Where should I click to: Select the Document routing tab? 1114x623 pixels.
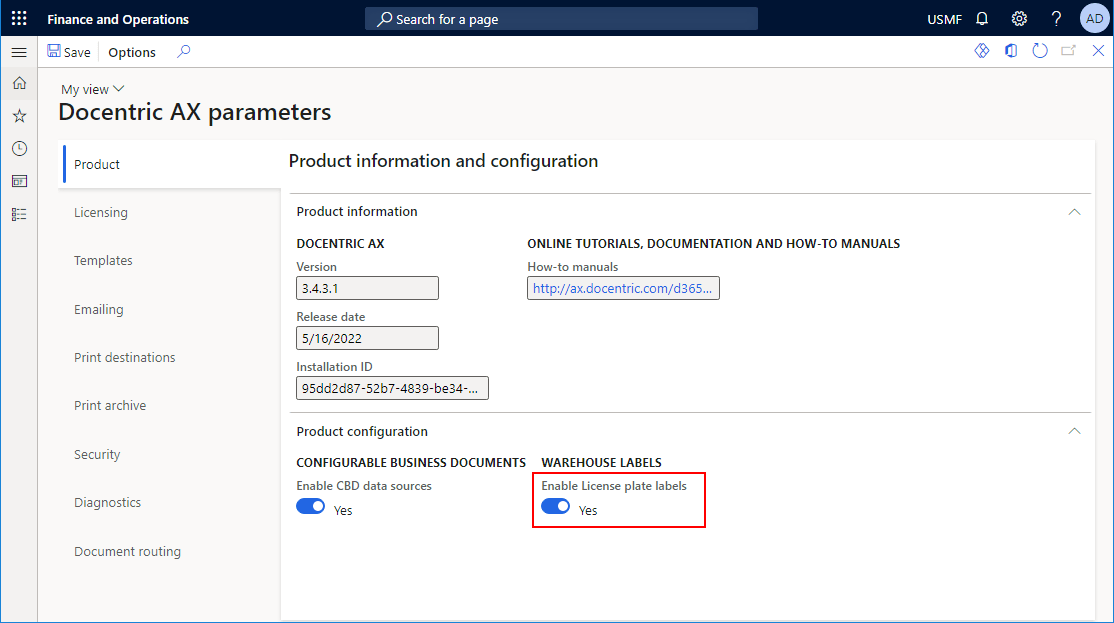171,551
